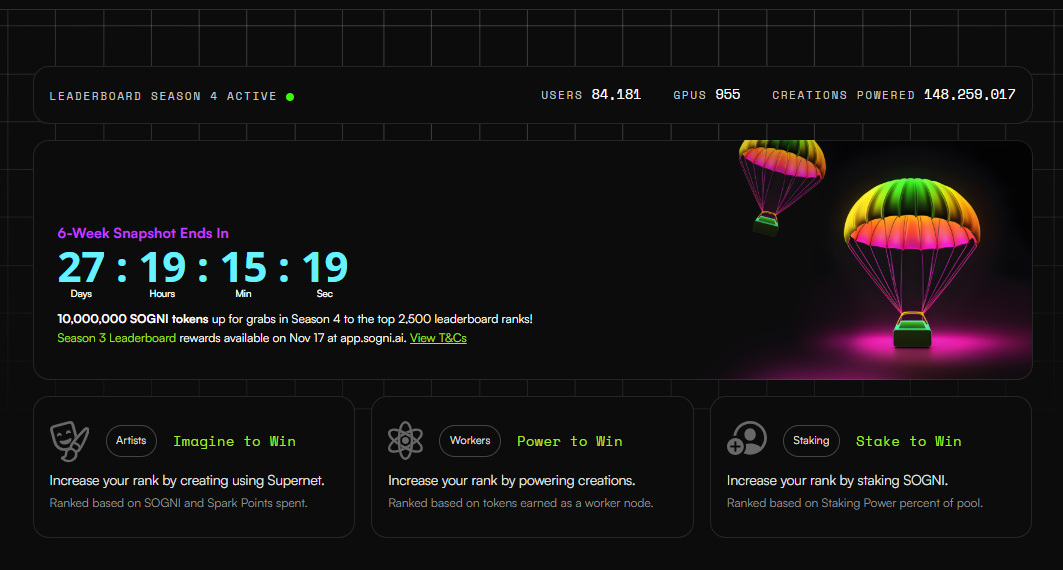Click the Users count 84,181
The width and height of the screenshot is (1063, 570).
pyautogui.click(x=616, y=95)
